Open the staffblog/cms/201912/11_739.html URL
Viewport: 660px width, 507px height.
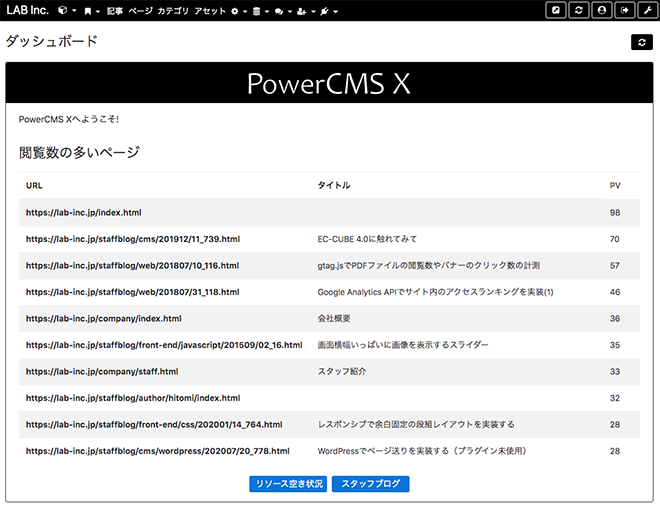coord(133,239)
